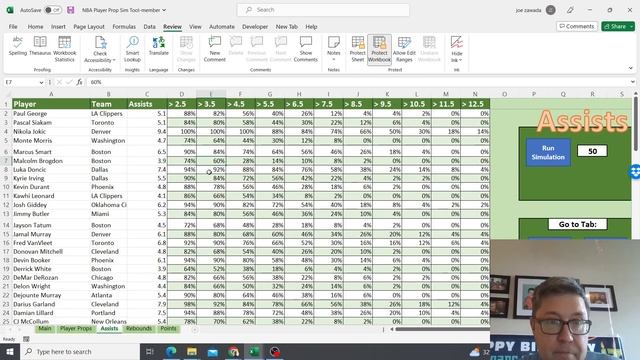This screenshot has width=640, height=360.
Task: Click the pen icon in title bar
Action: [570, 10]
